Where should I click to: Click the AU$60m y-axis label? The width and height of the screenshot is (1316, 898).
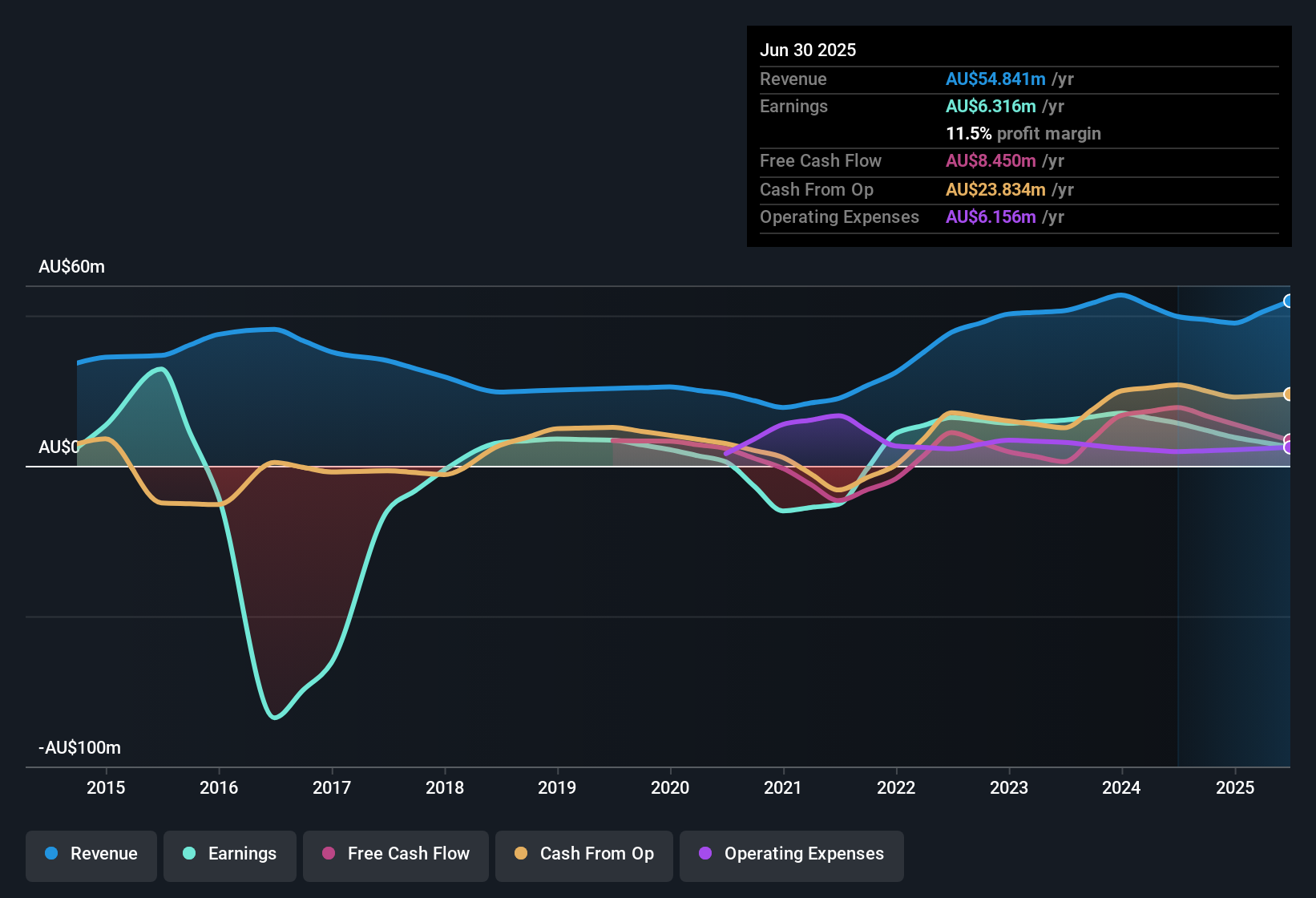71,267
